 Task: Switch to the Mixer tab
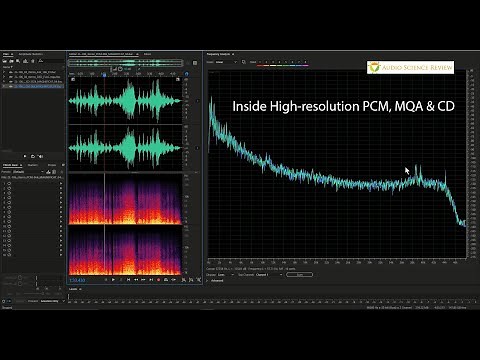(x=147, y=54)
